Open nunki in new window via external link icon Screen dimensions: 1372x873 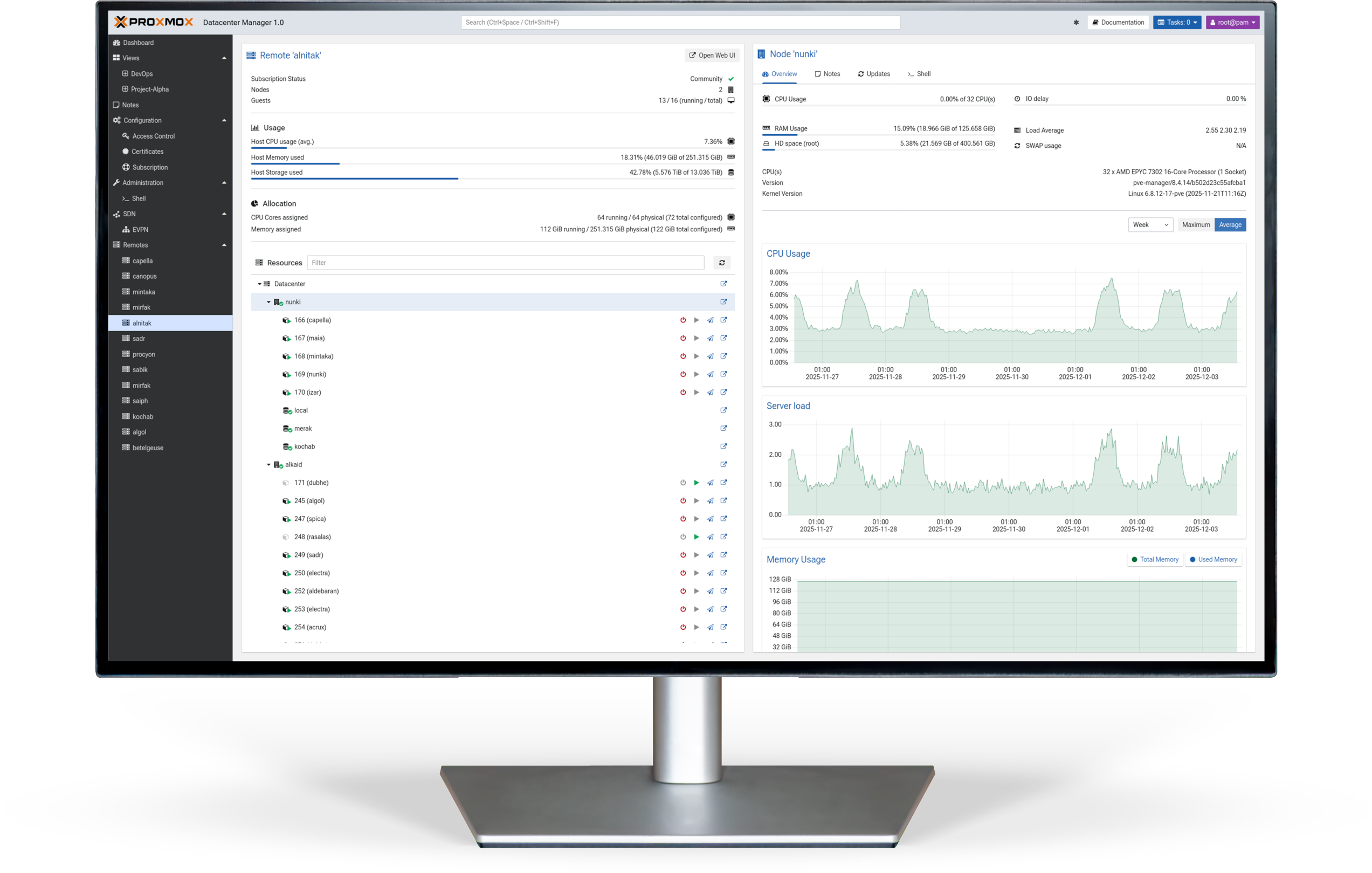pos(723,302)
